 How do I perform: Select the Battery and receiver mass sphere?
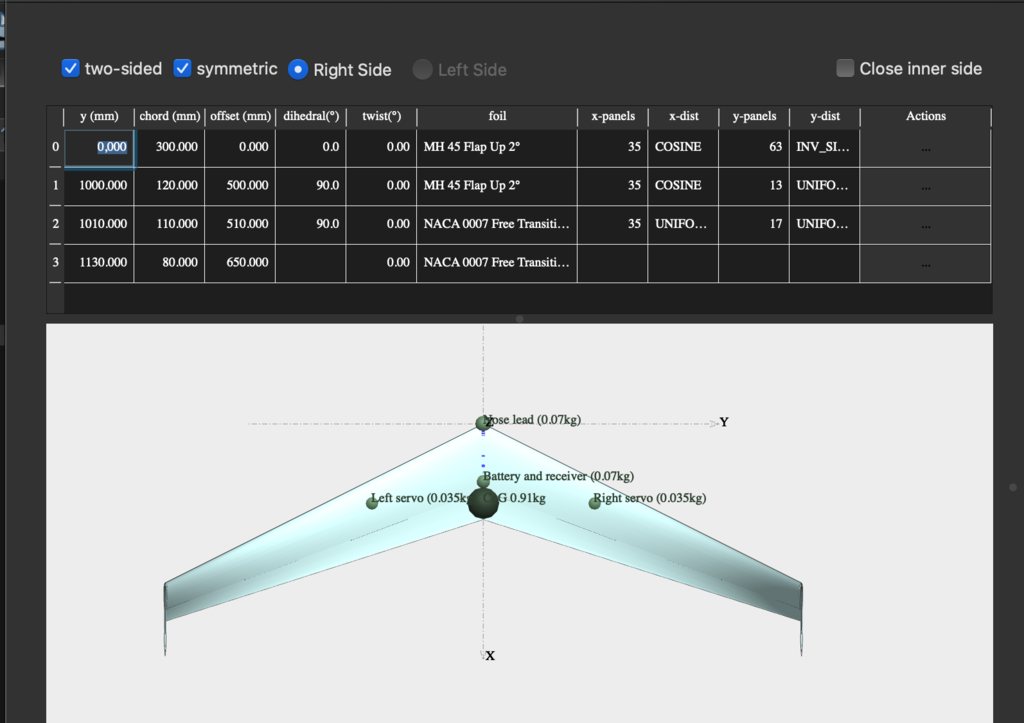[484, 481]
